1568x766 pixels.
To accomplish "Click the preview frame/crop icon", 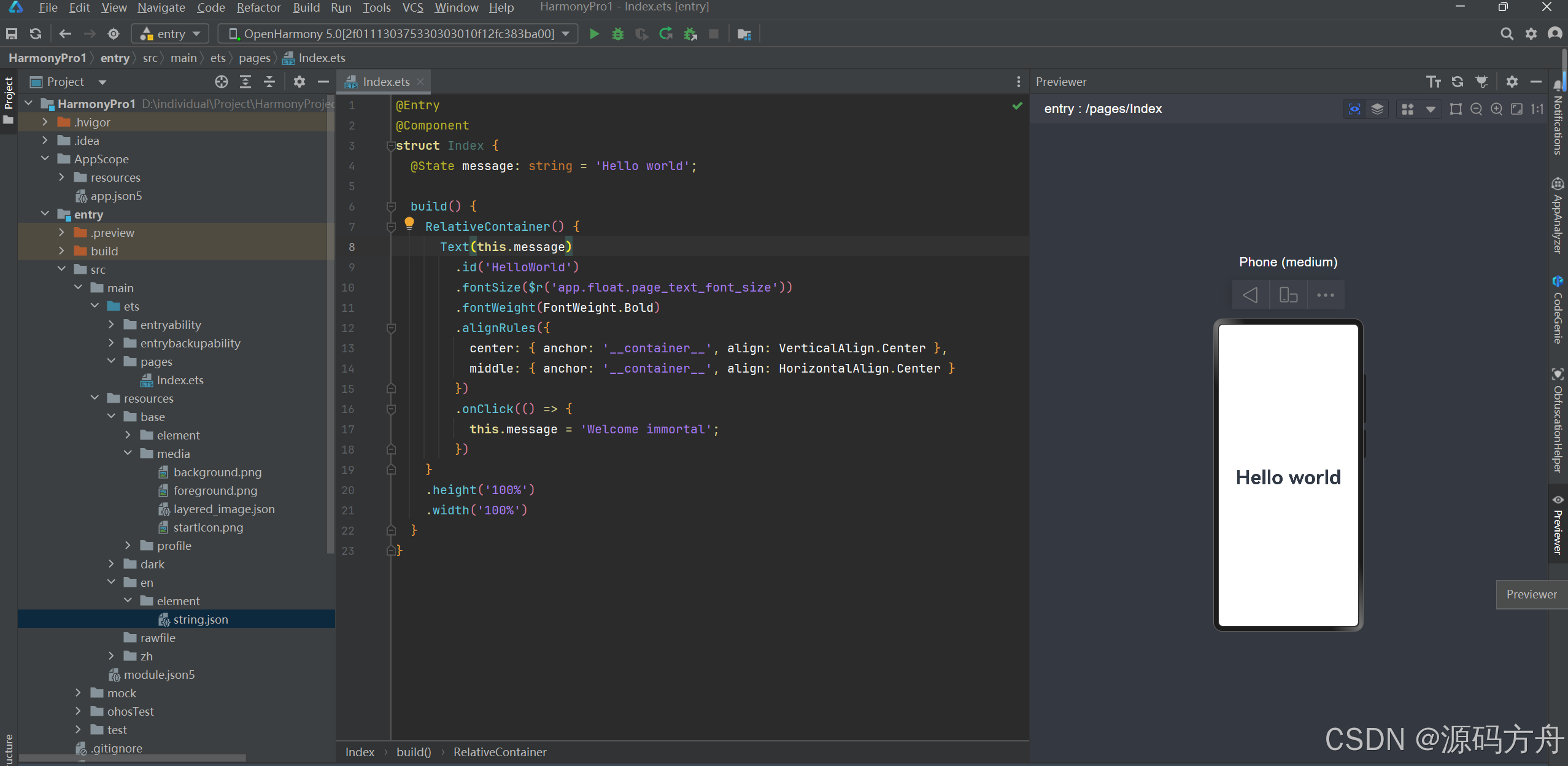I will point(1456,109).
